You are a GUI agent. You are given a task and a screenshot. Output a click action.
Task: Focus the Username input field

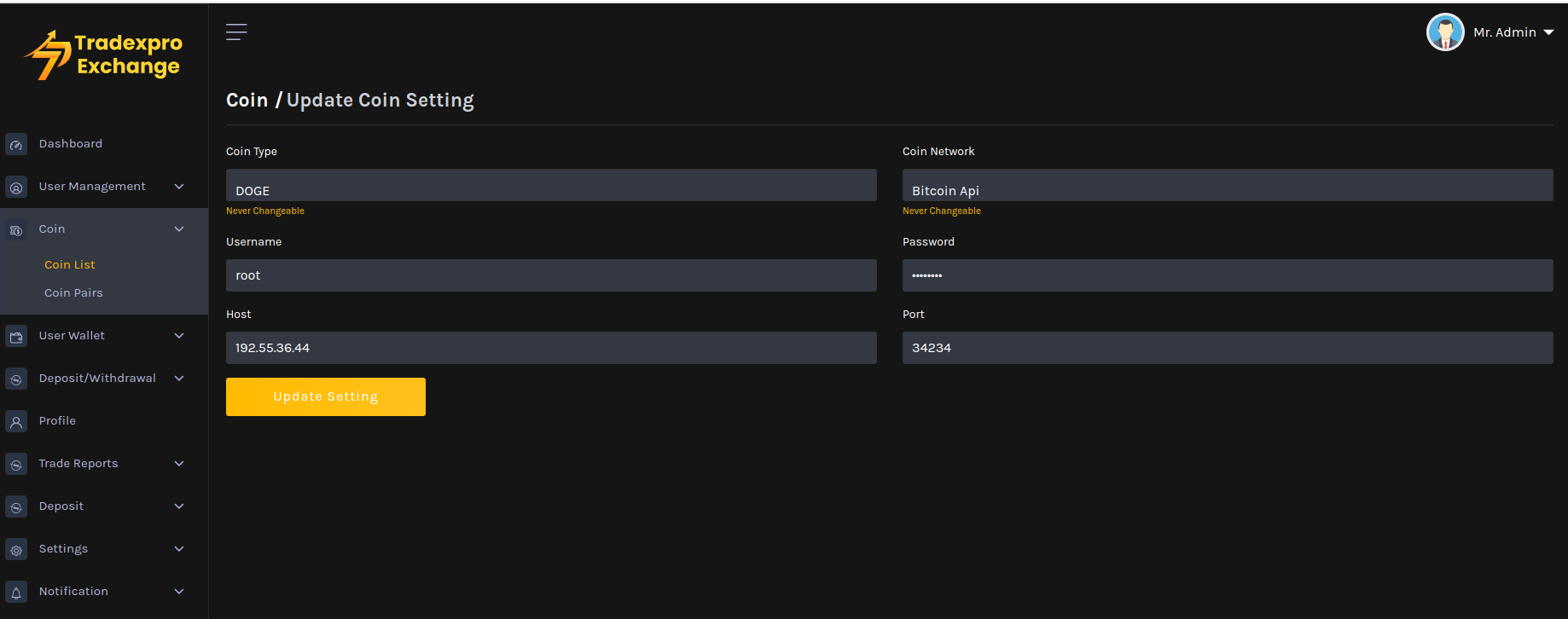pos(551,275)
